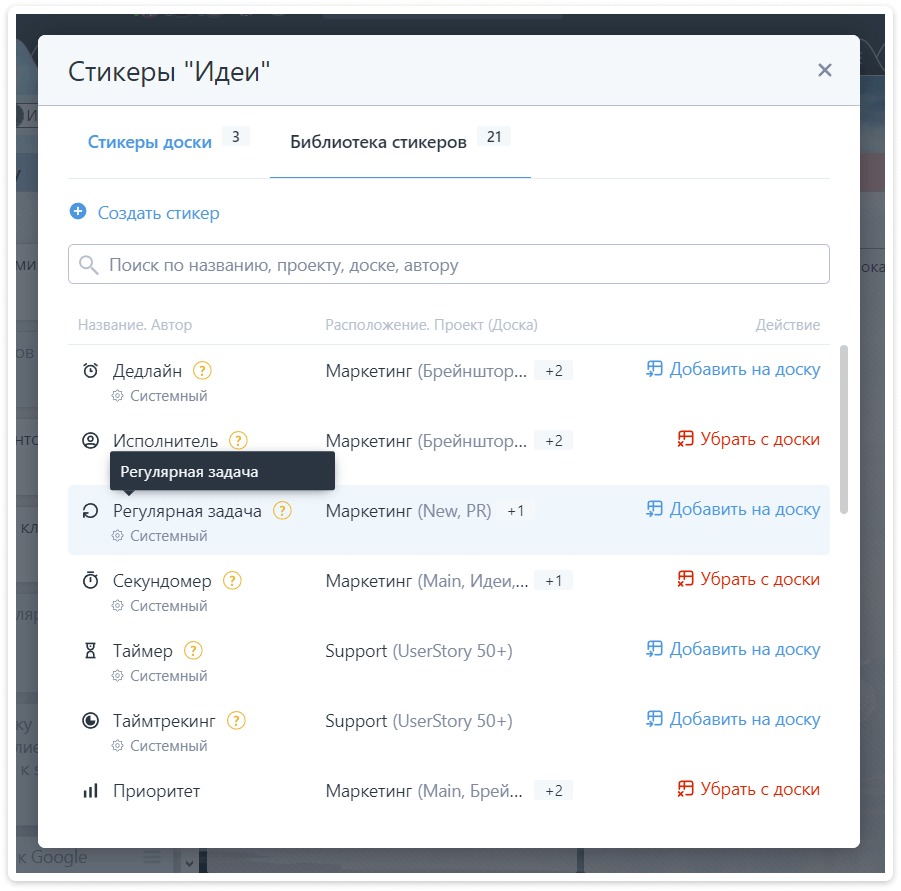Click the plus icon for Создать стикер

(78, 212)
